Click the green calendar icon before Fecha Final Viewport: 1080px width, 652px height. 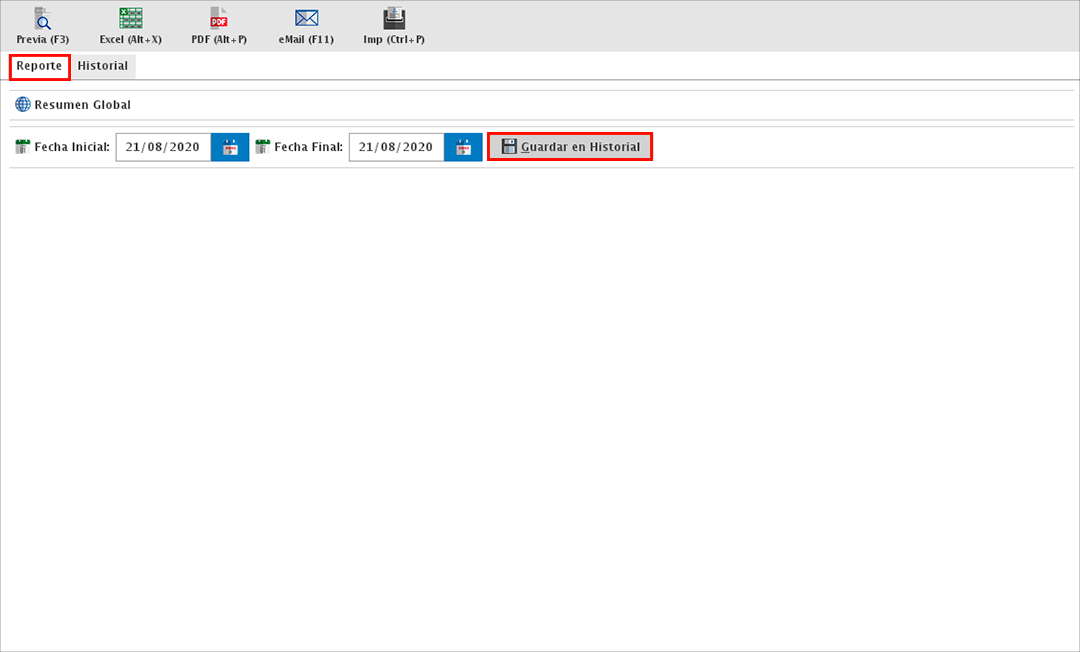point(263,147)
